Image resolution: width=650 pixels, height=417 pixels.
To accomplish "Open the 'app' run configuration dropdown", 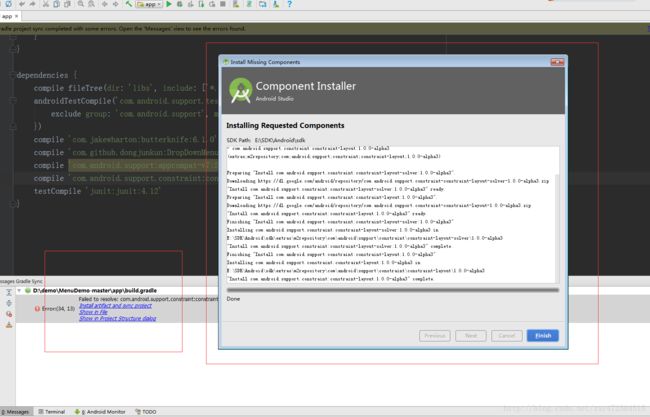I will click(x=149, y=4).
